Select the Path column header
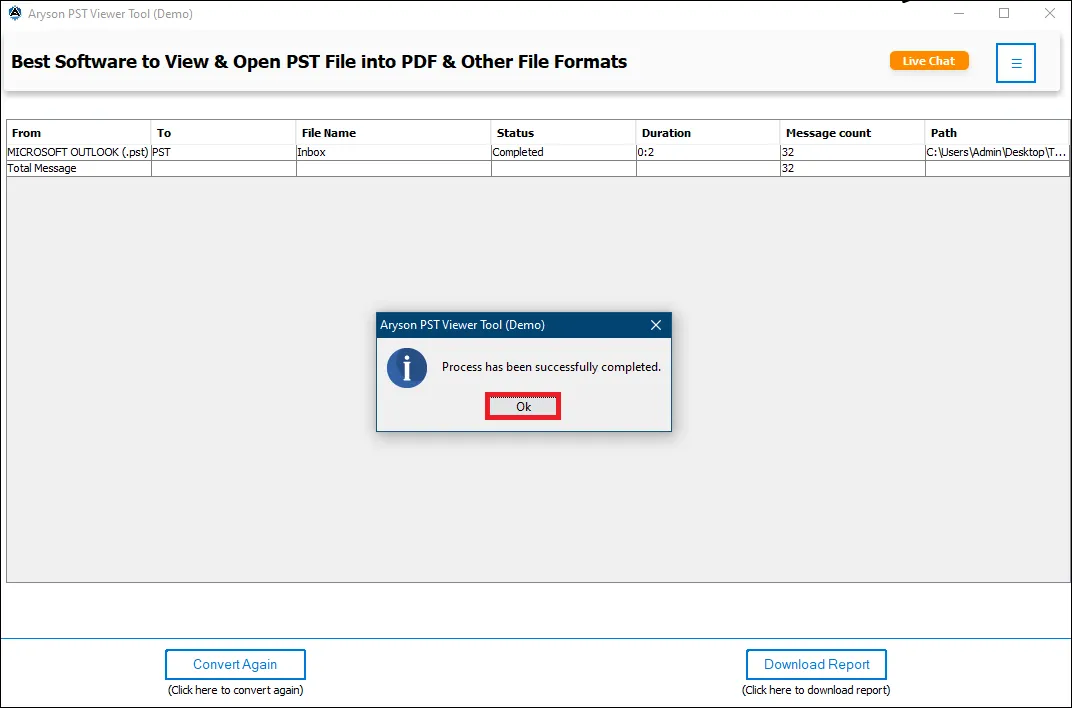This screenshot has height=708, width=1072. tap(997, 133)
